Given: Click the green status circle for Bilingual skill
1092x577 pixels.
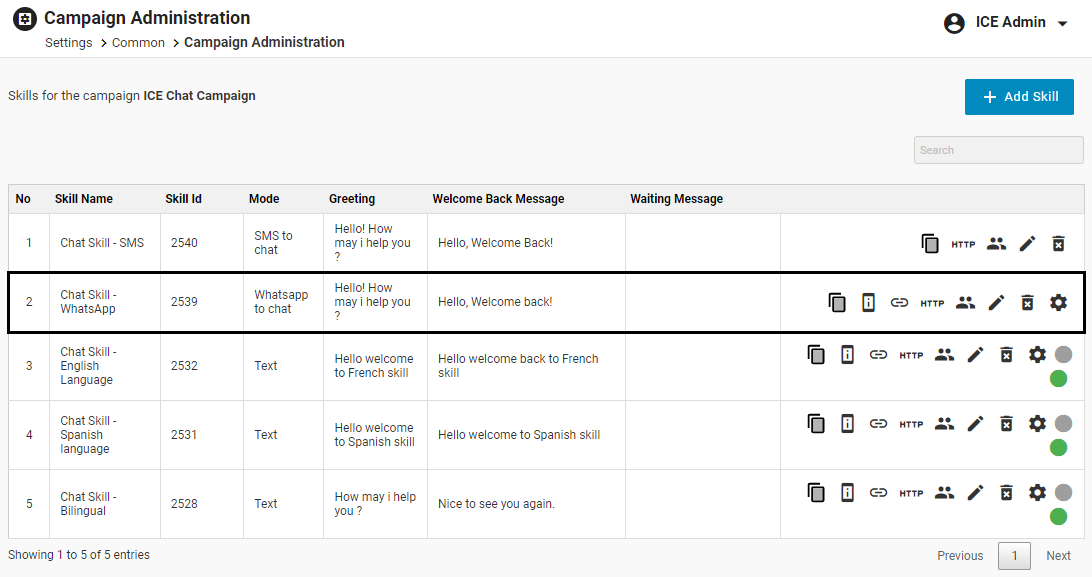Looking at the screenshot, I should tap(1058, 516).
